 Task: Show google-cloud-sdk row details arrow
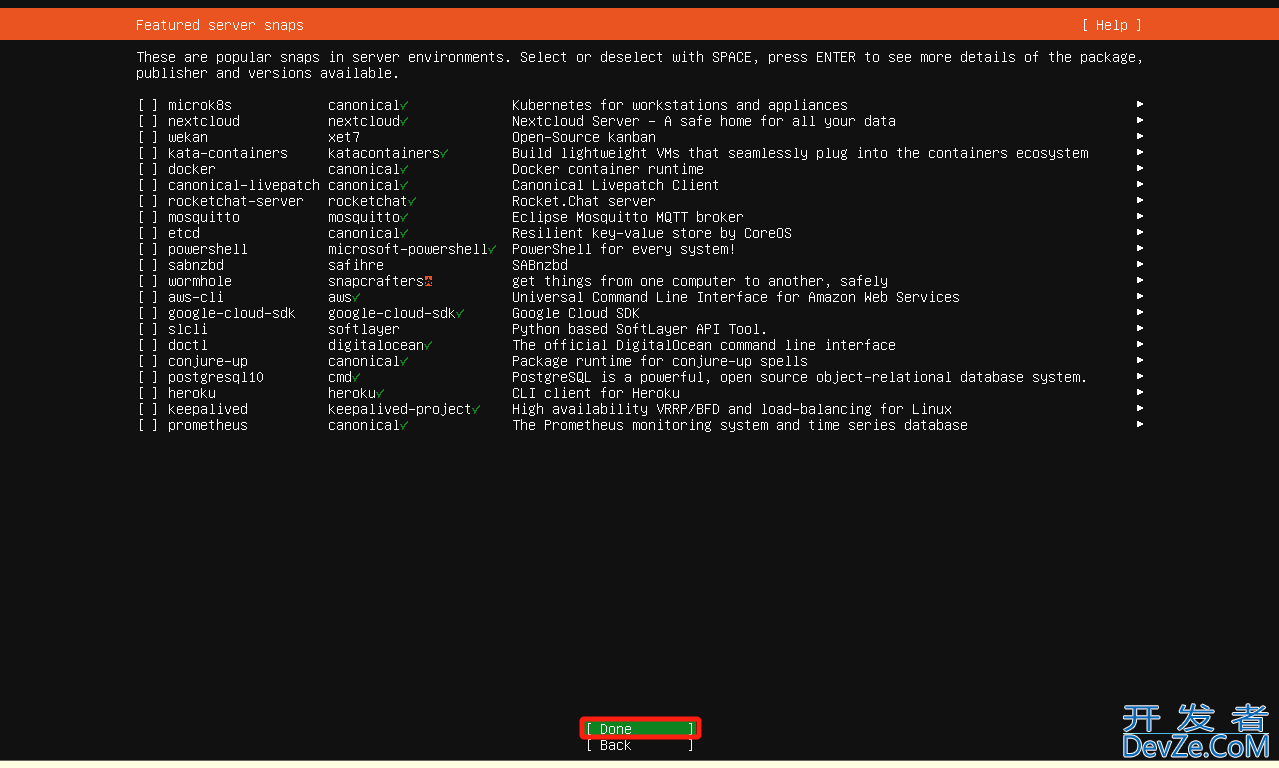1140,312
